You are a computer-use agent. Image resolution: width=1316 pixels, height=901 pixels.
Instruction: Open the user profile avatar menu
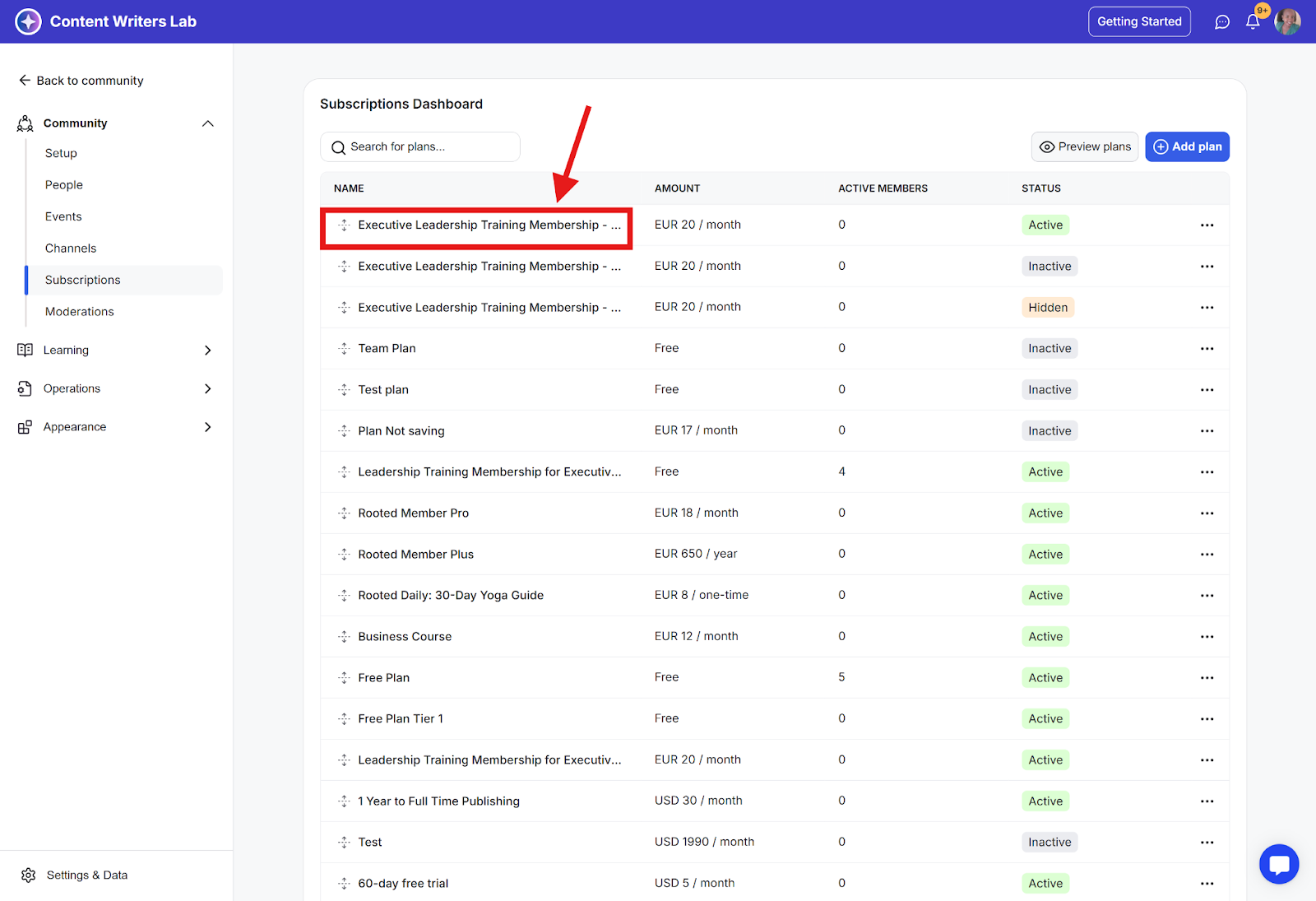point(1287,22)
